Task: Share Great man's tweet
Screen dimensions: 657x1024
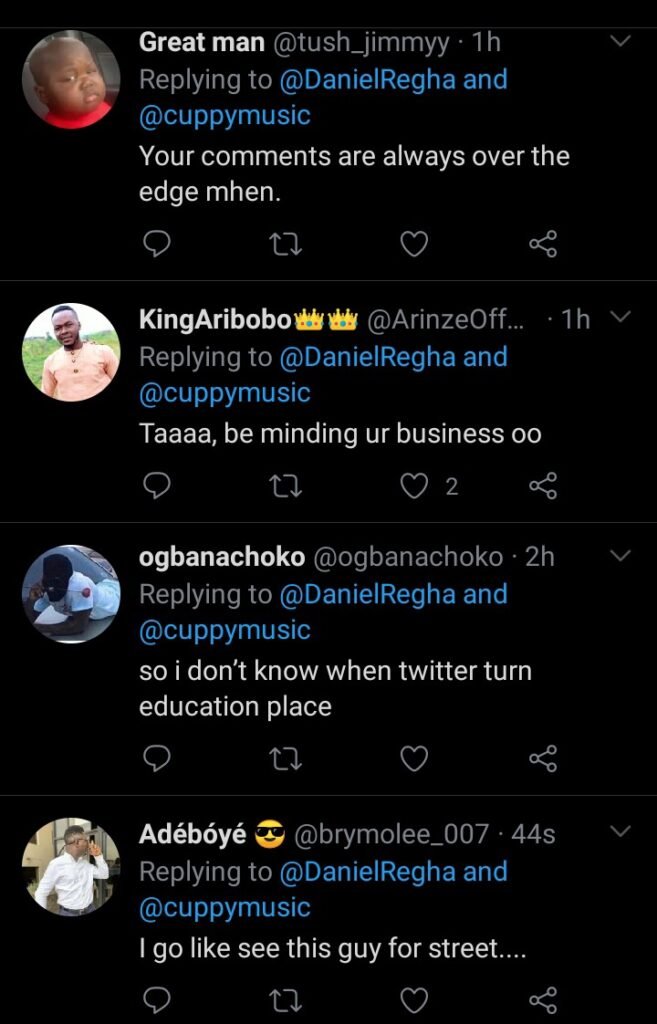Action: point(542,243)
